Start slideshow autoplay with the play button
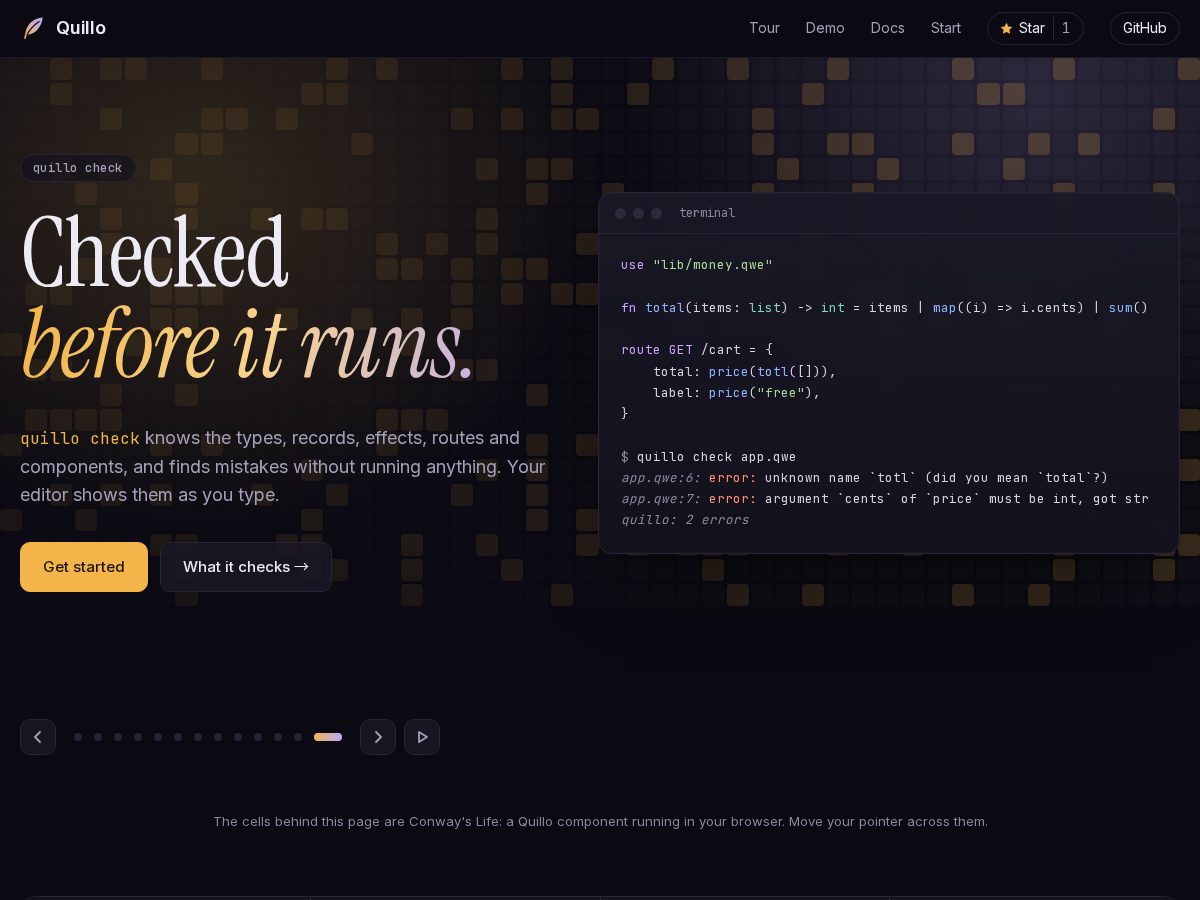Image resolution: width=1200 pixels, height=900 pixels. click(x=422, y=737)
